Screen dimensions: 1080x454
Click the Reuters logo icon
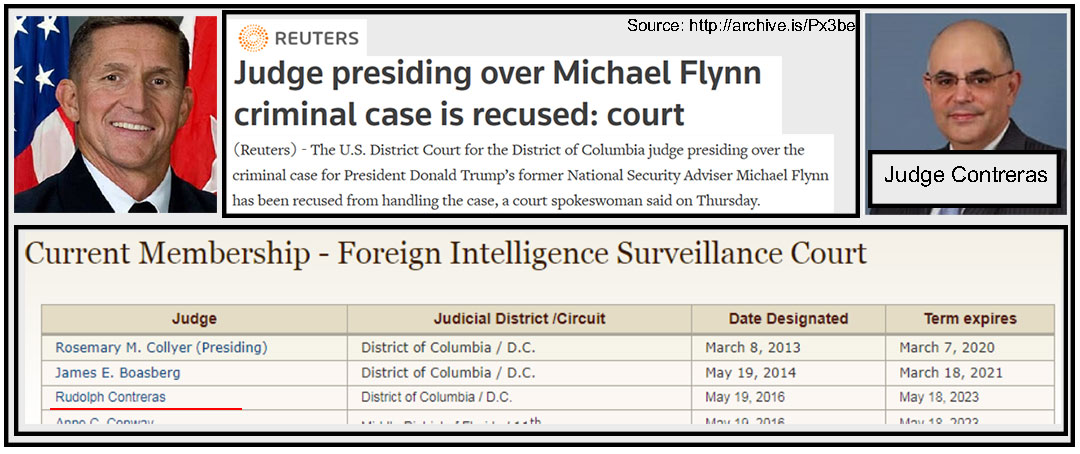pyautogui.click(x=253, y=38)
